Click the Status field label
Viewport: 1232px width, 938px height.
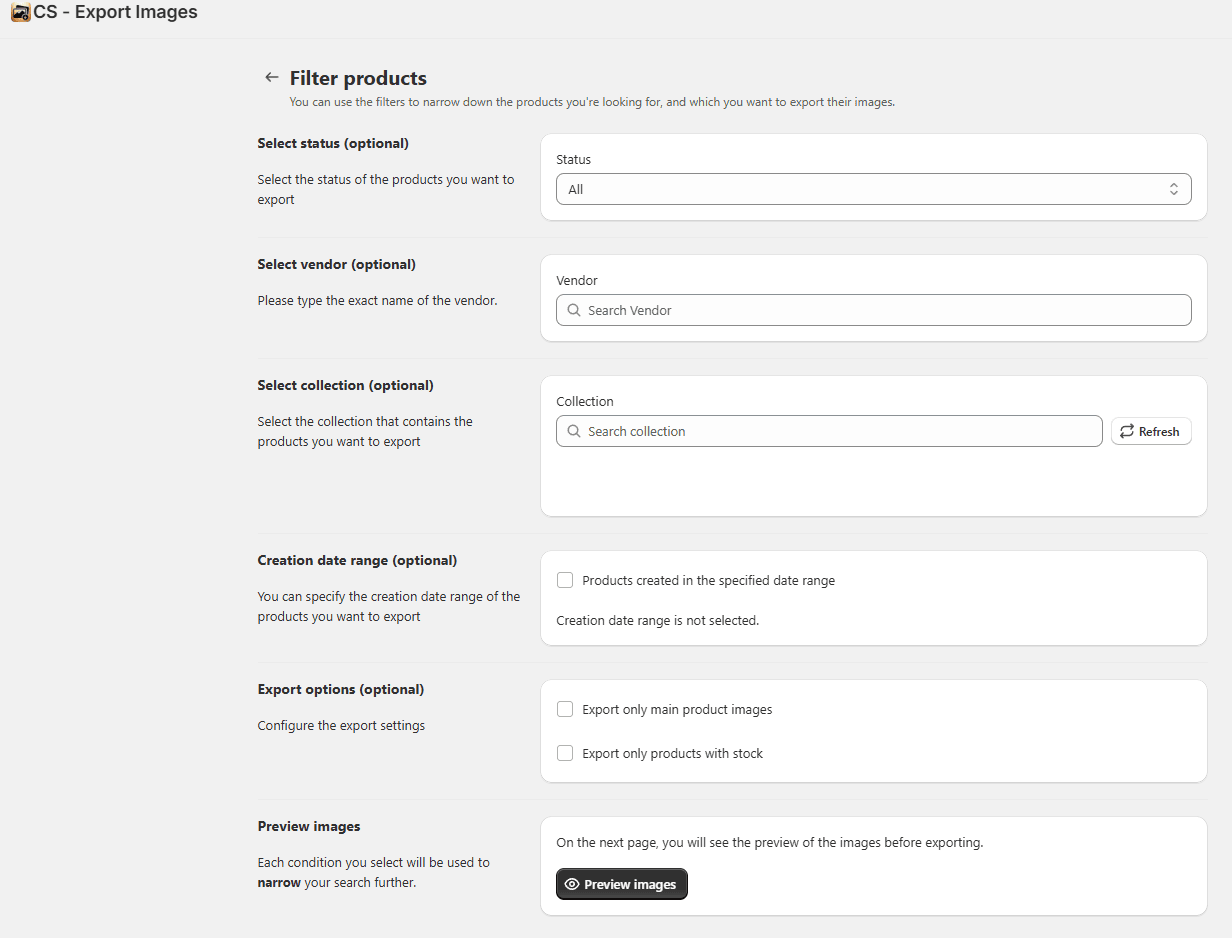coord(574,160)
